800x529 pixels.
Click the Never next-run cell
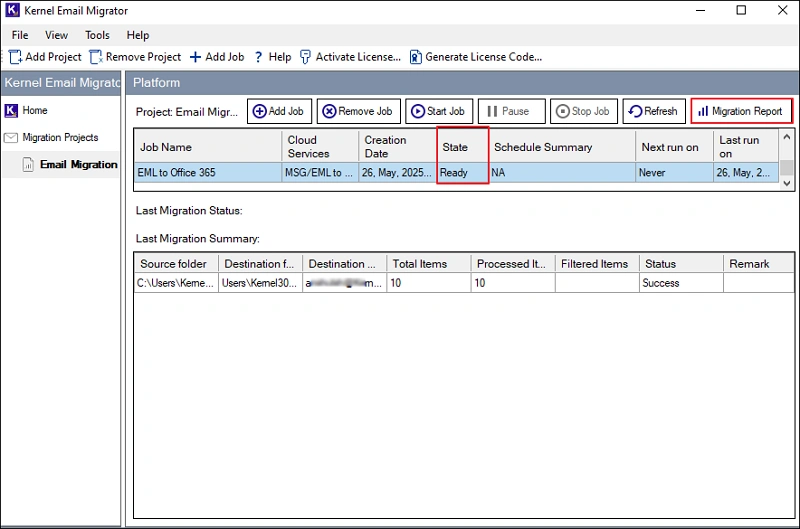pos(674,172)
